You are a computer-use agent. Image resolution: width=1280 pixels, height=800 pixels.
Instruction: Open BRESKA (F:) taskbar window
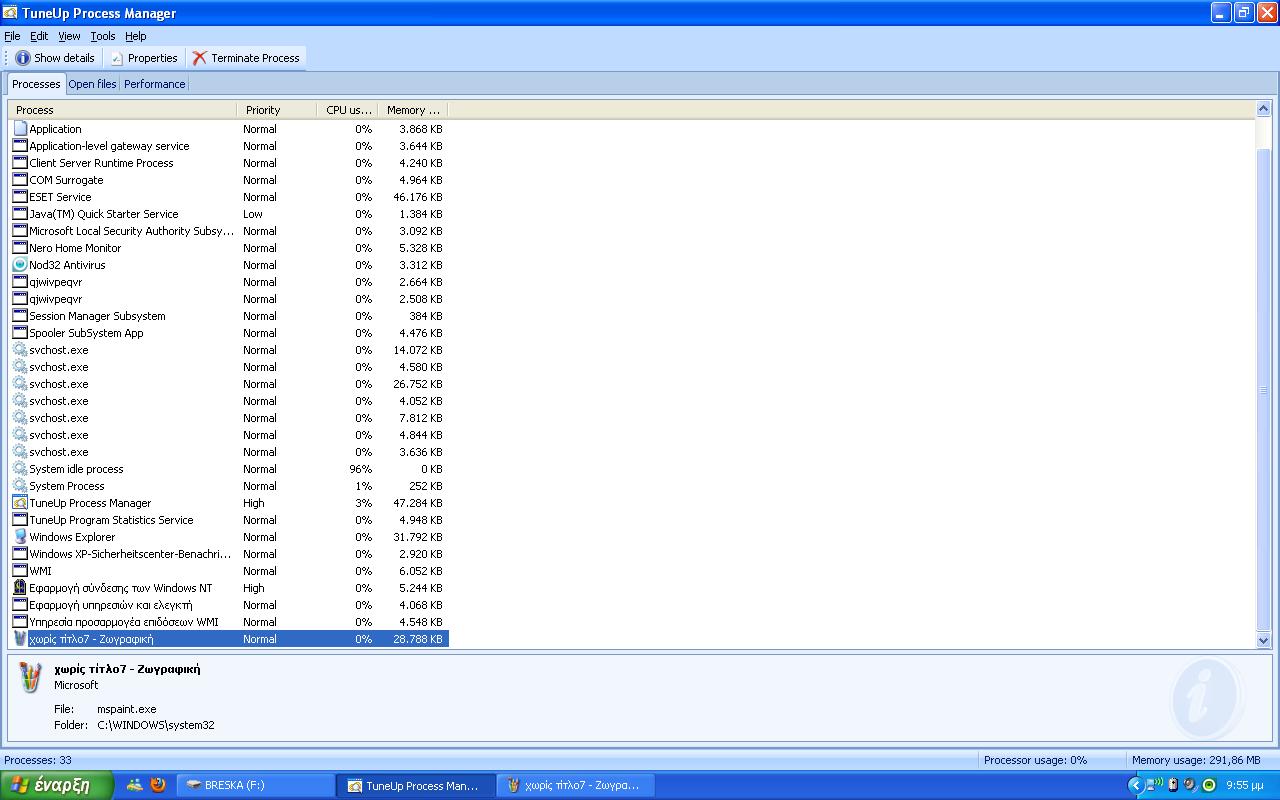pos(256,785)
